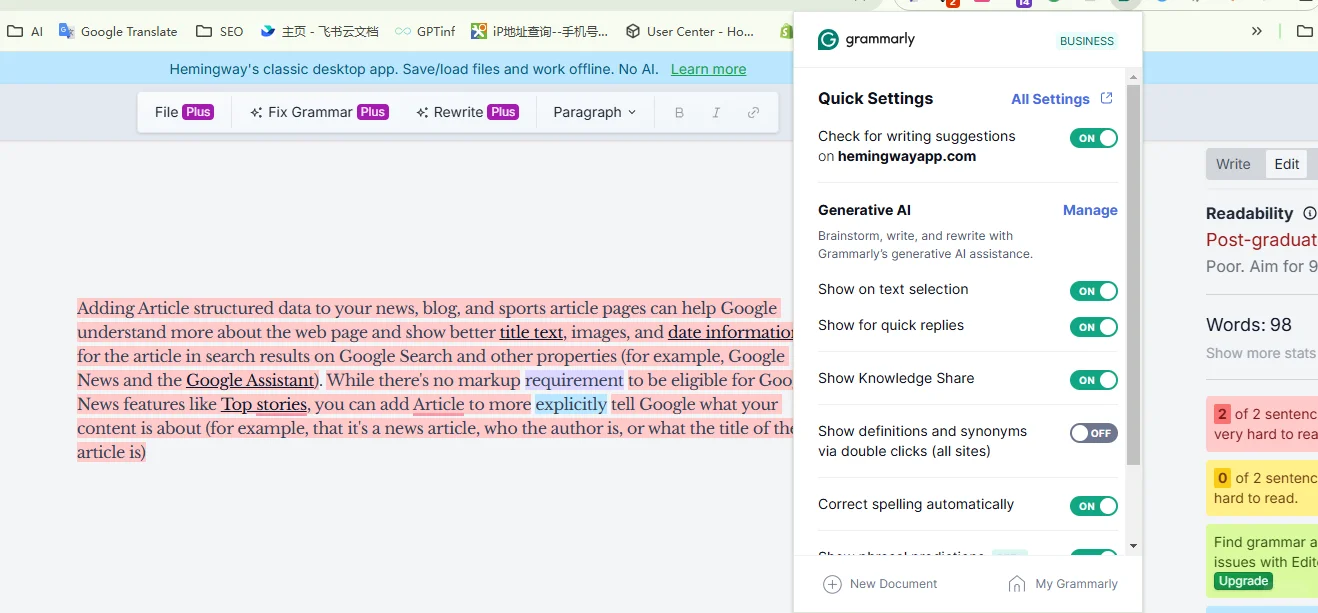Click the New Document plus icon
This screenshot has height=613, width=1318.
coord(832,584)
